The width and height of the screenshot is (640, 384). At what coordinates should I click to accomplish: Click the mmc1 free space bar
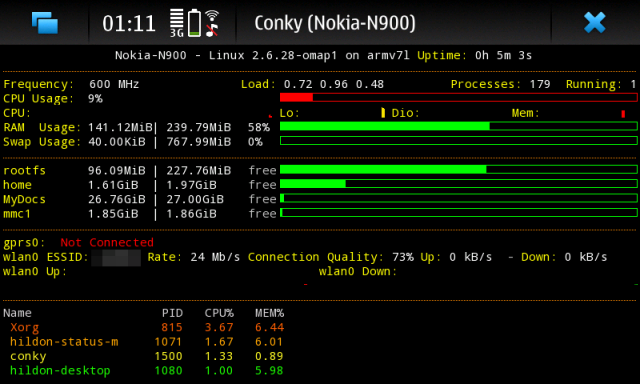click(x=458, y=213)
